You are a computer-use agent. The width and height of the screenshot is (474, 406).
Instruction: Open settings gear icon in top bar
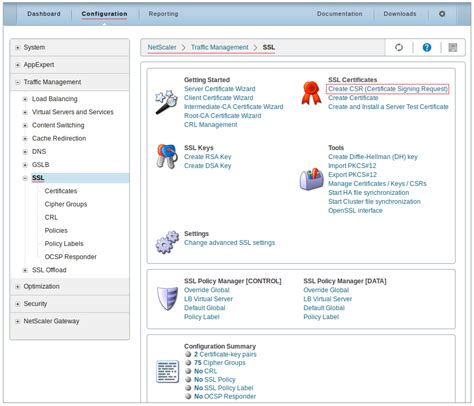[442, 14]
